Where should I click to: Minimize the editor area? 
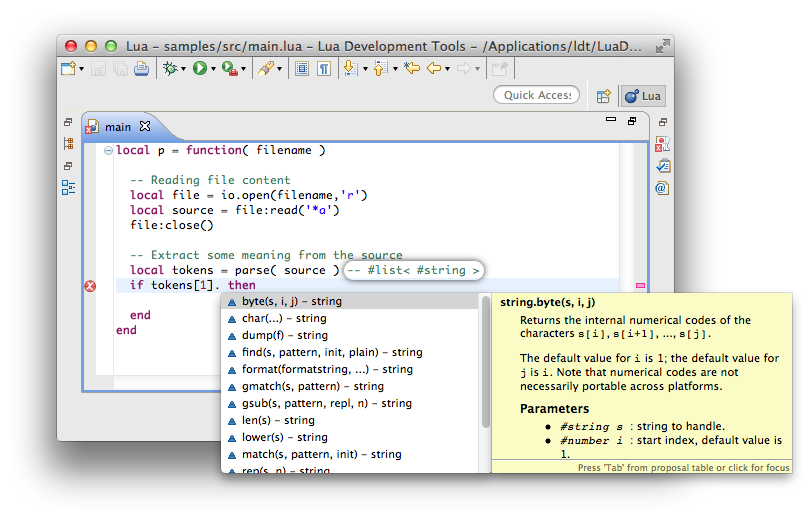611,119
